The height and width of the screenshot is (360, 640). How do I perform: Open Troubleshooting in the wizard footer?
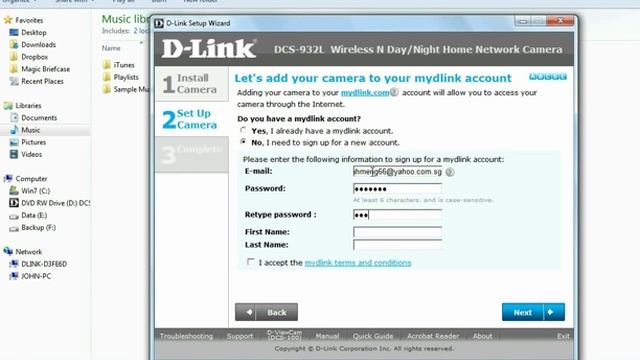(186, 336)
